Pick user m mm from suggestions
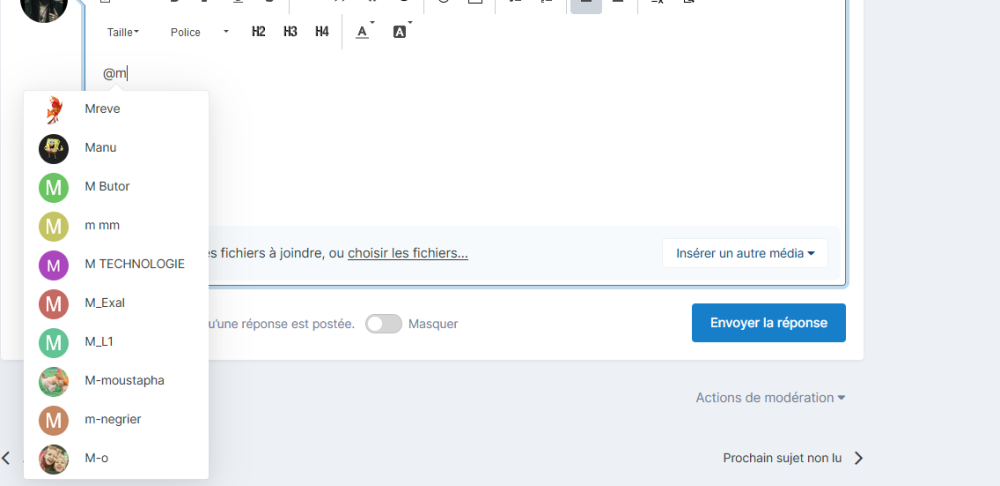The height and width of the screenshot is (486, 1000). 116,226
